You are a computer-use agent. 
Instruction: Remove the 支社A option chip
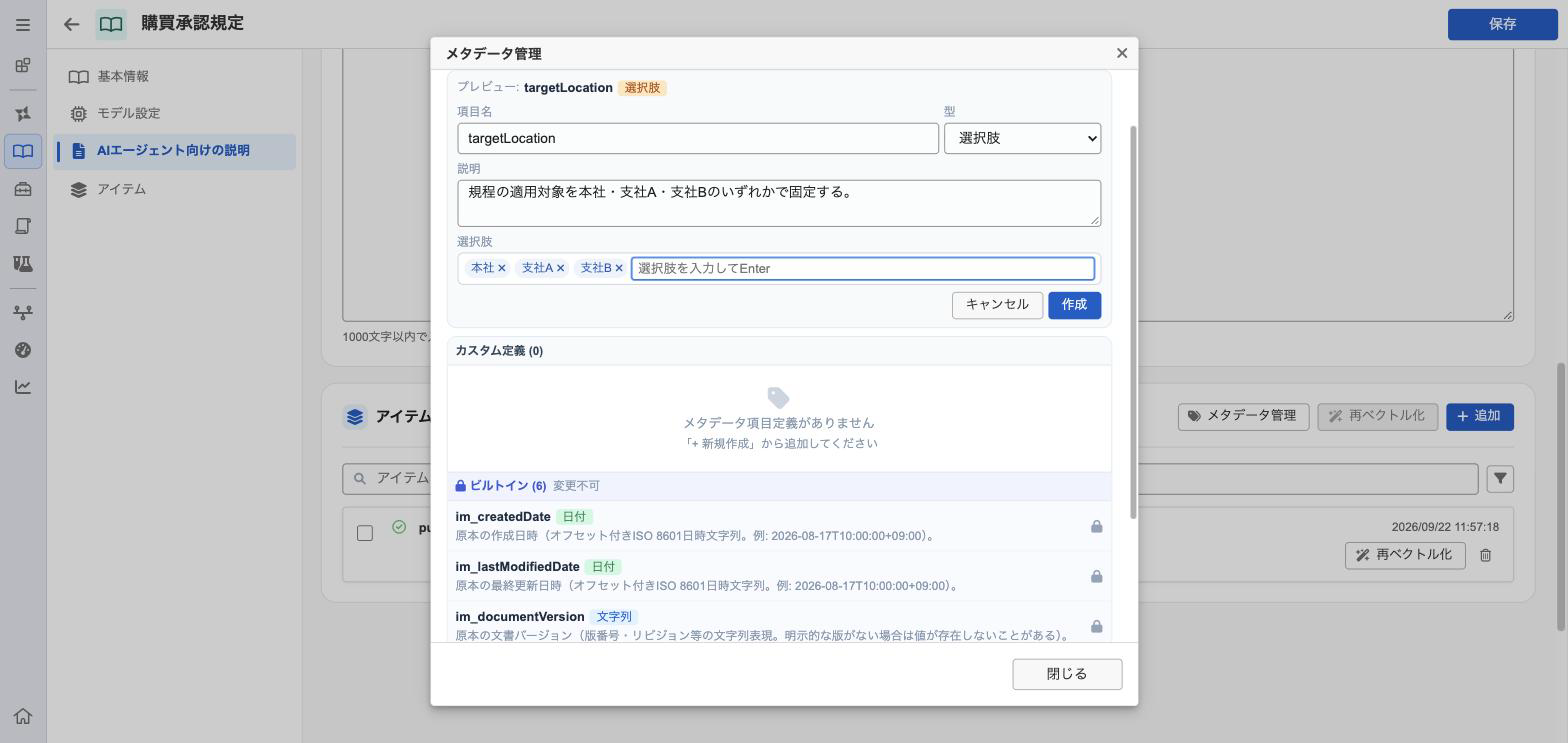pyautogui.click(x=560, y=268)
